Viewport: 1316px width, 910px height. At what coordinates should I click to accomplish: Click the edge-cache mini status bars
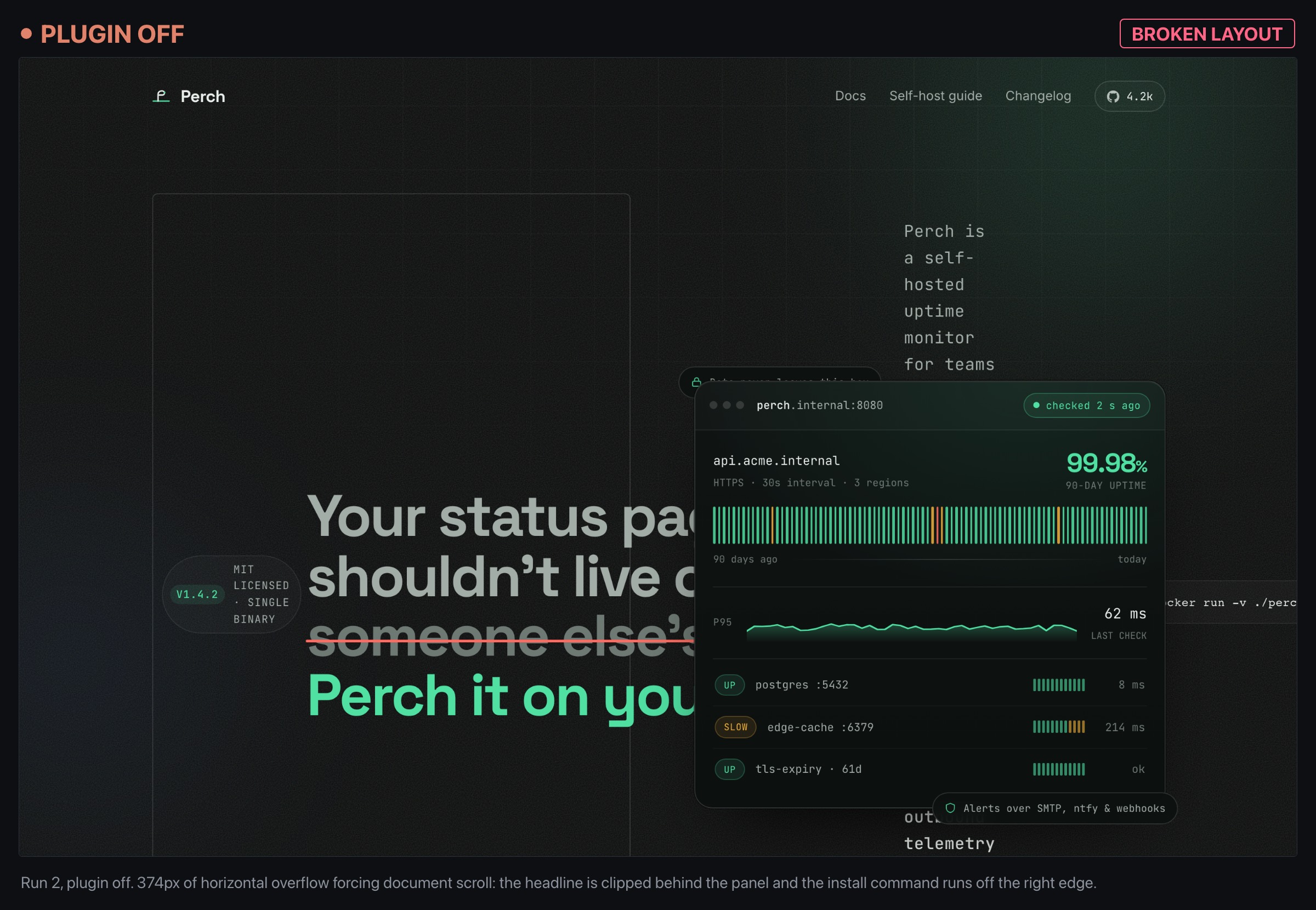coord(1059,727)
